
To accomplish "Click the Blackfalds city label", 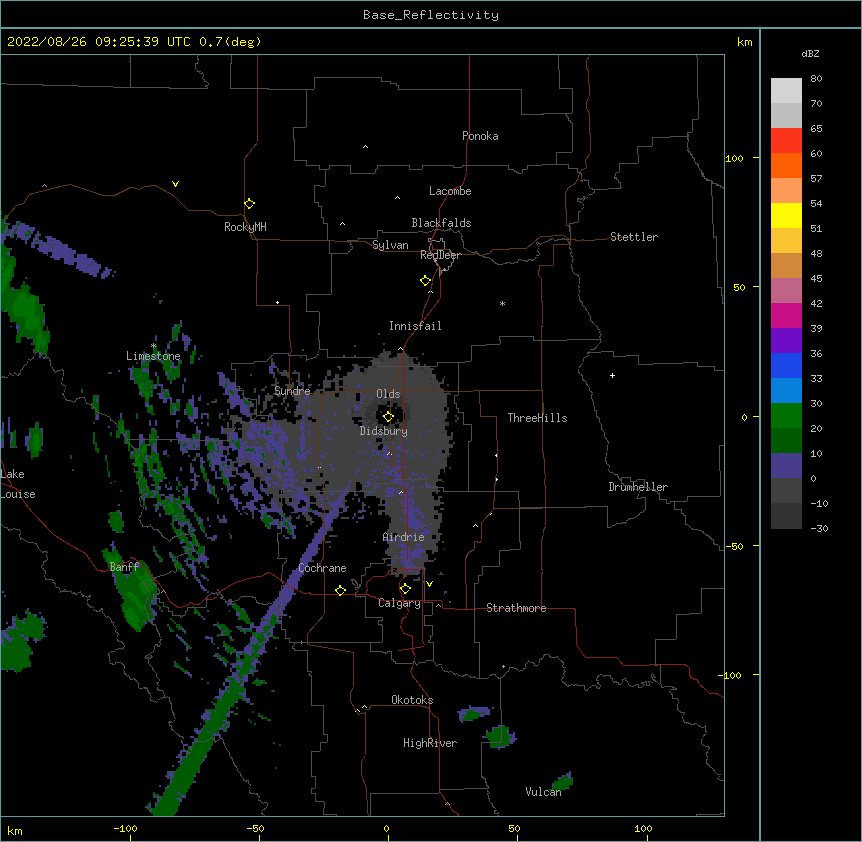I will 441,223.
